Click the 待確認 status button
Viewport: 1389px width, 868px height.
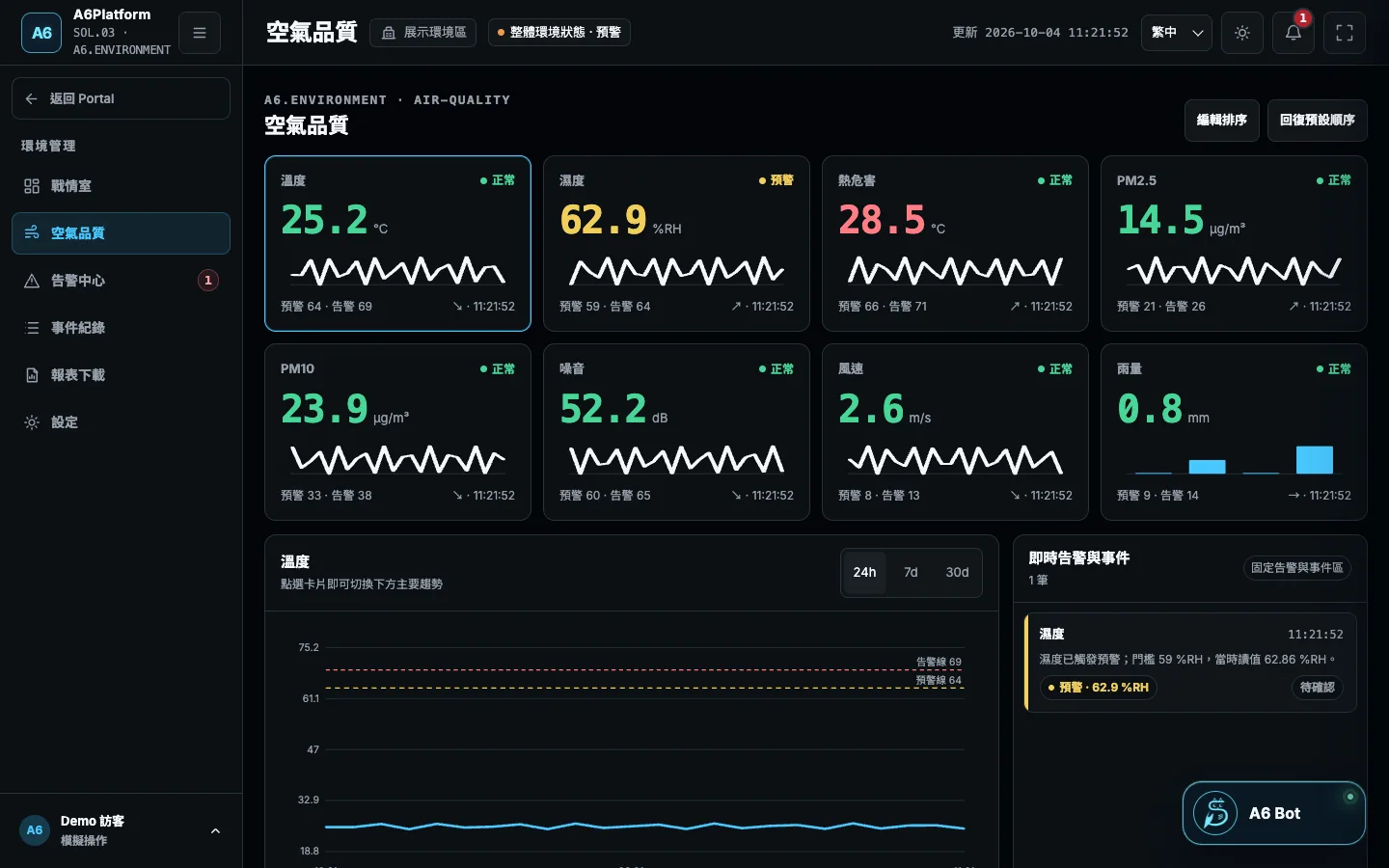tap(1317, 688)
